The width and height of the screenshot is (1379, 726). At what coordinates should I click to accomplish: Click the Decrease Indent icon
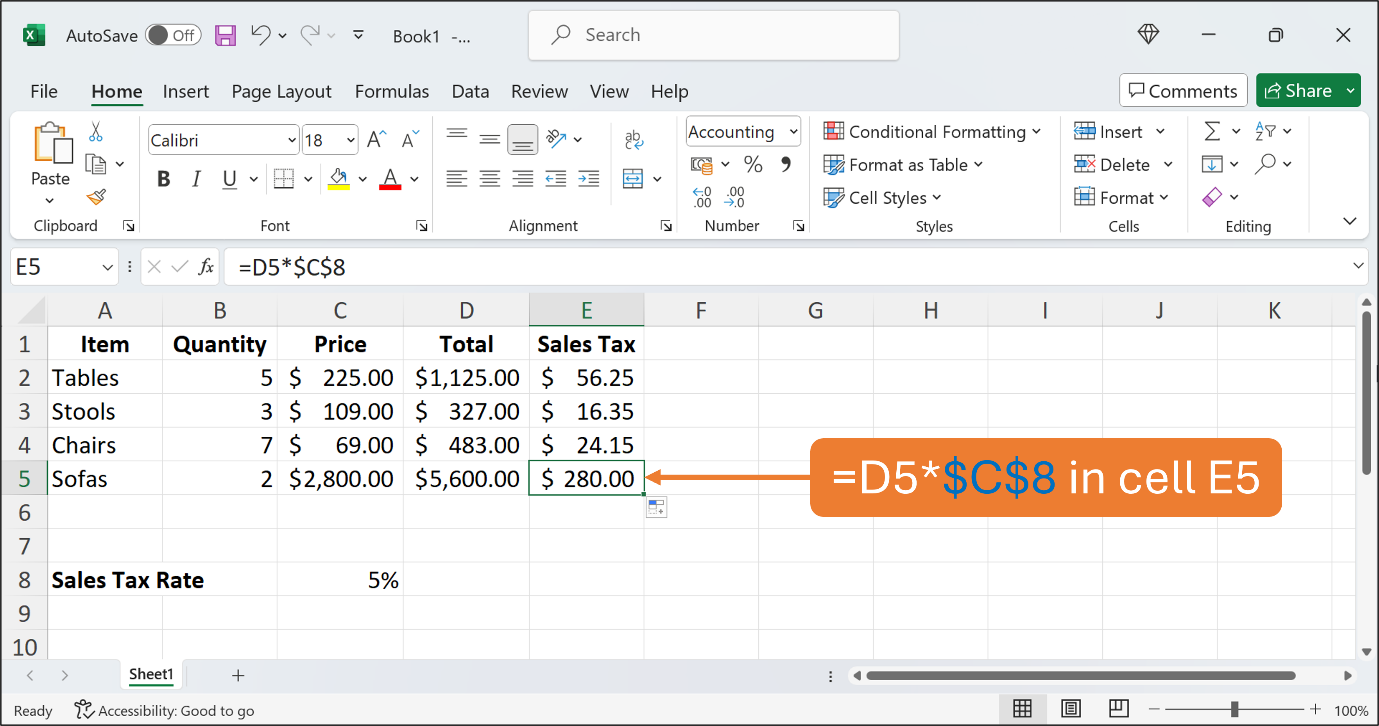tap(556, 179)
